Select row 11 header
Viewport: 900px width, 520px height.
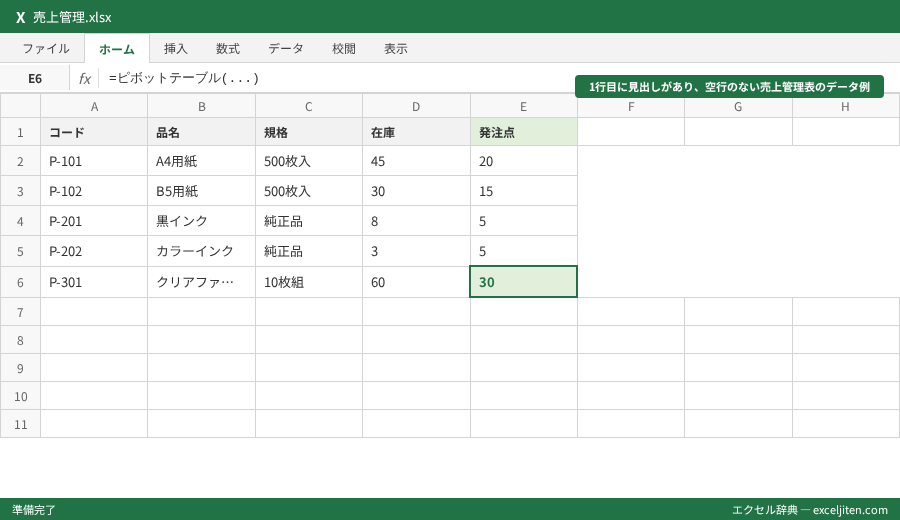pos(20,424)
